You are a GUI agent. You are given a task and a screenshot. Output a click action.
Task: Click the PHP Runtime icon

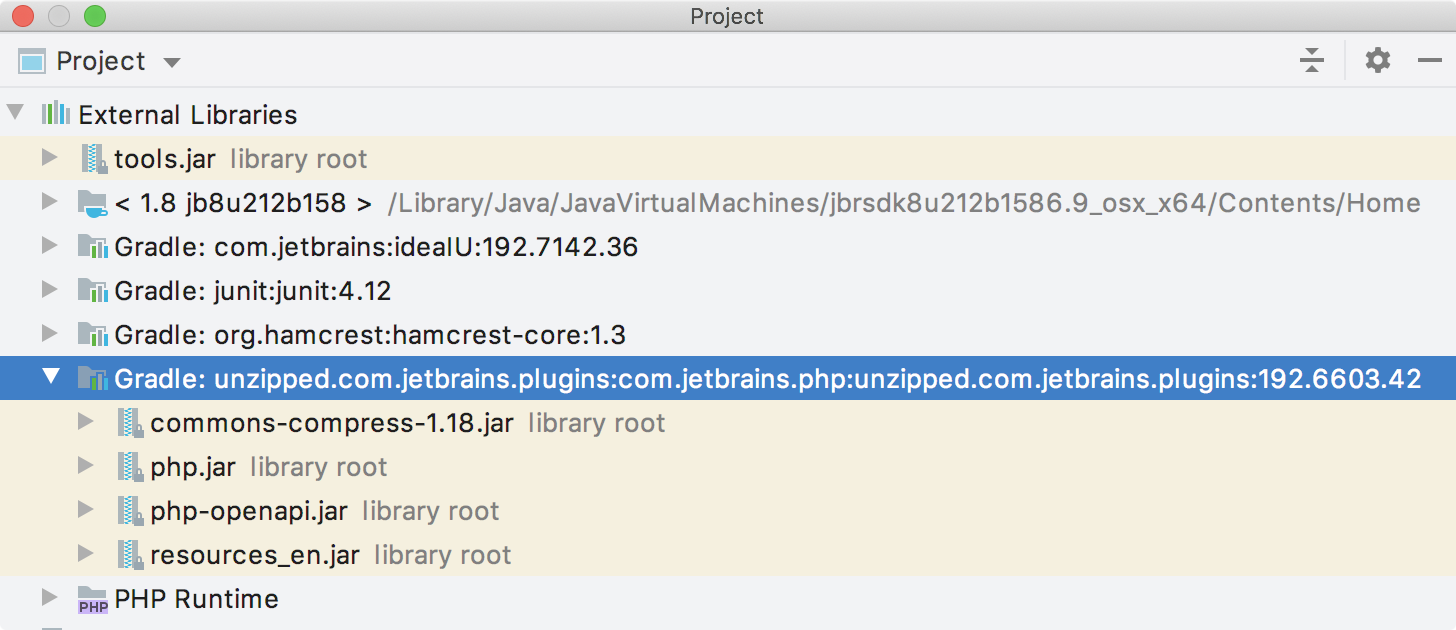pos(91,598)
